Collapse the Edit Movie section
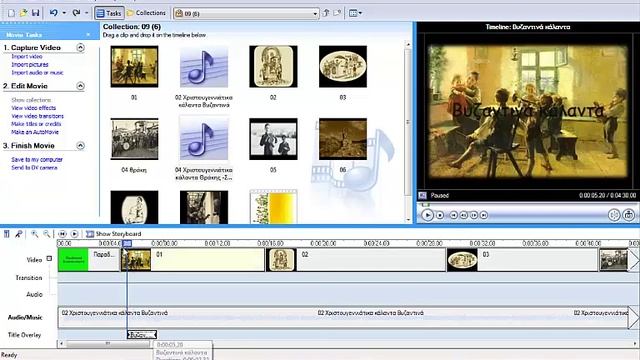This screenshot has width=640, height=360. (80, 86)
